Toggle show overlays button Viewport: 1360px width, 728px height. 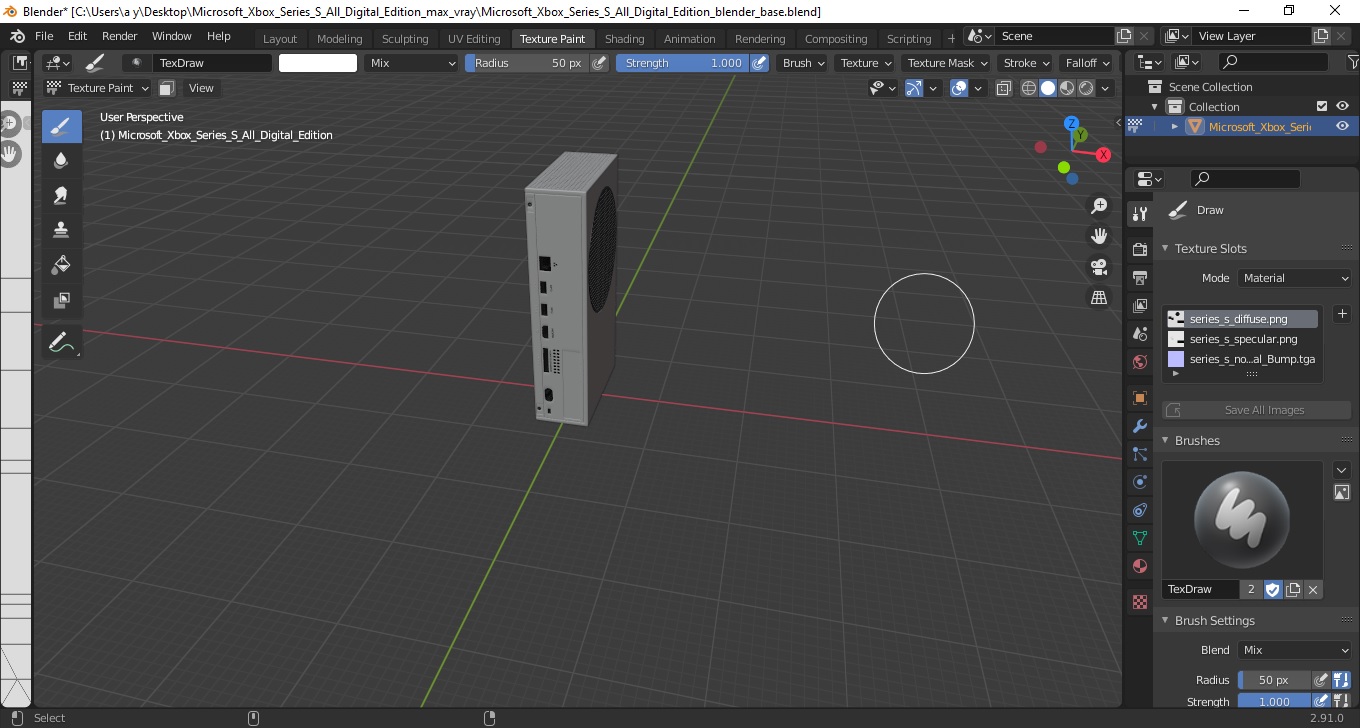[959, 88]
